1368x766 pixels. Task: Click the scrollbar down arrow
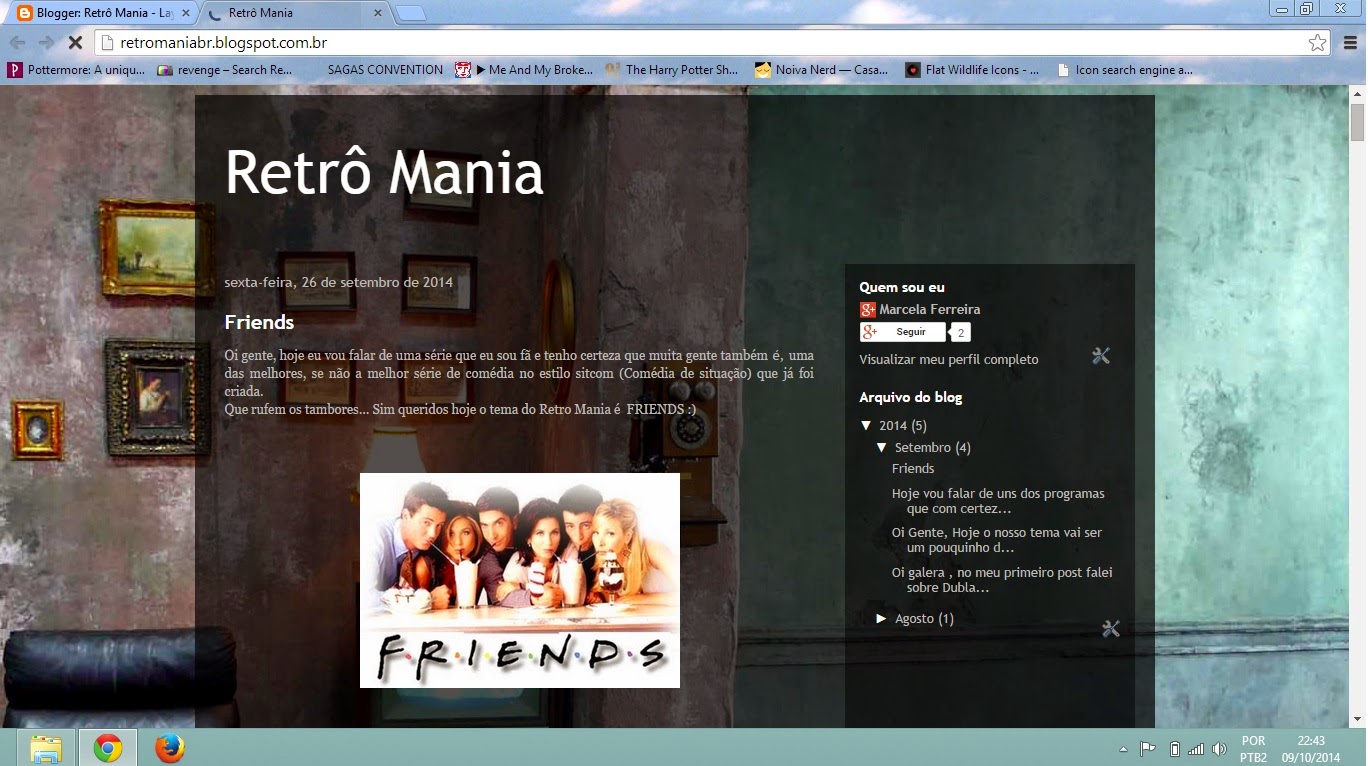point(1357,719)
